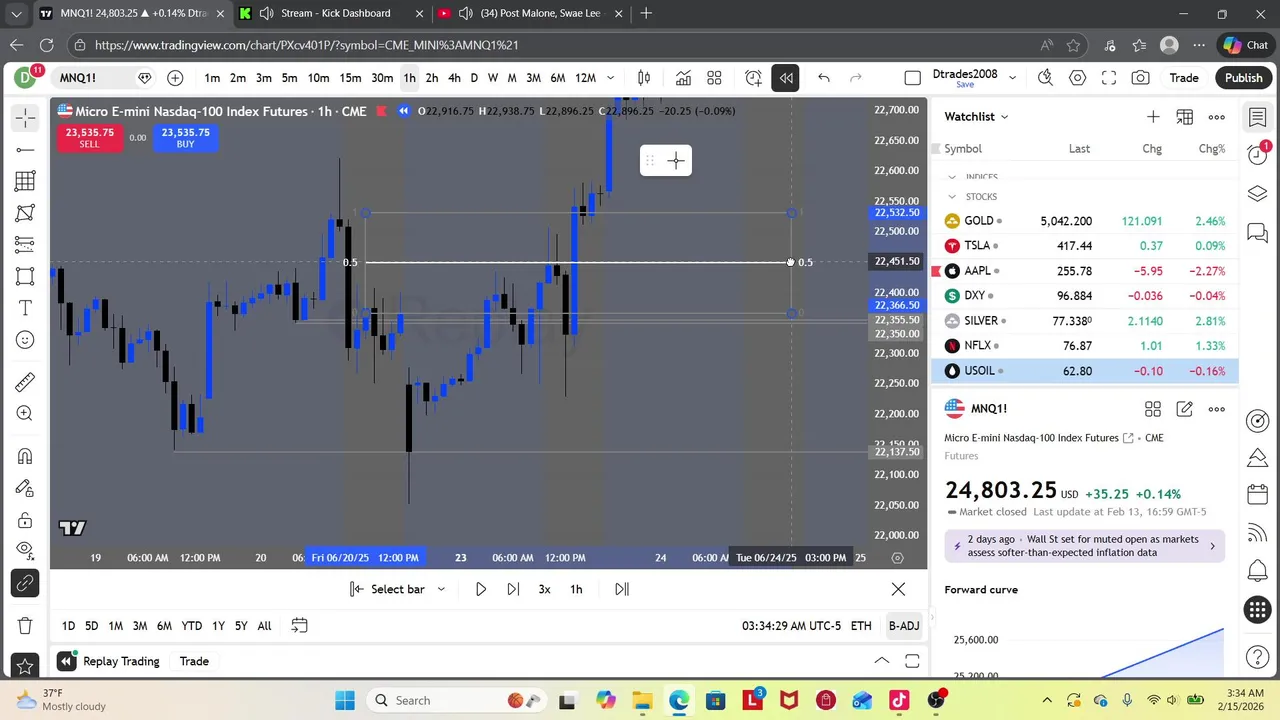Open the notifications bell panel
The width and height of the screenshot is (1280, 720).
pyautogui.click(x=1258, y=571)
